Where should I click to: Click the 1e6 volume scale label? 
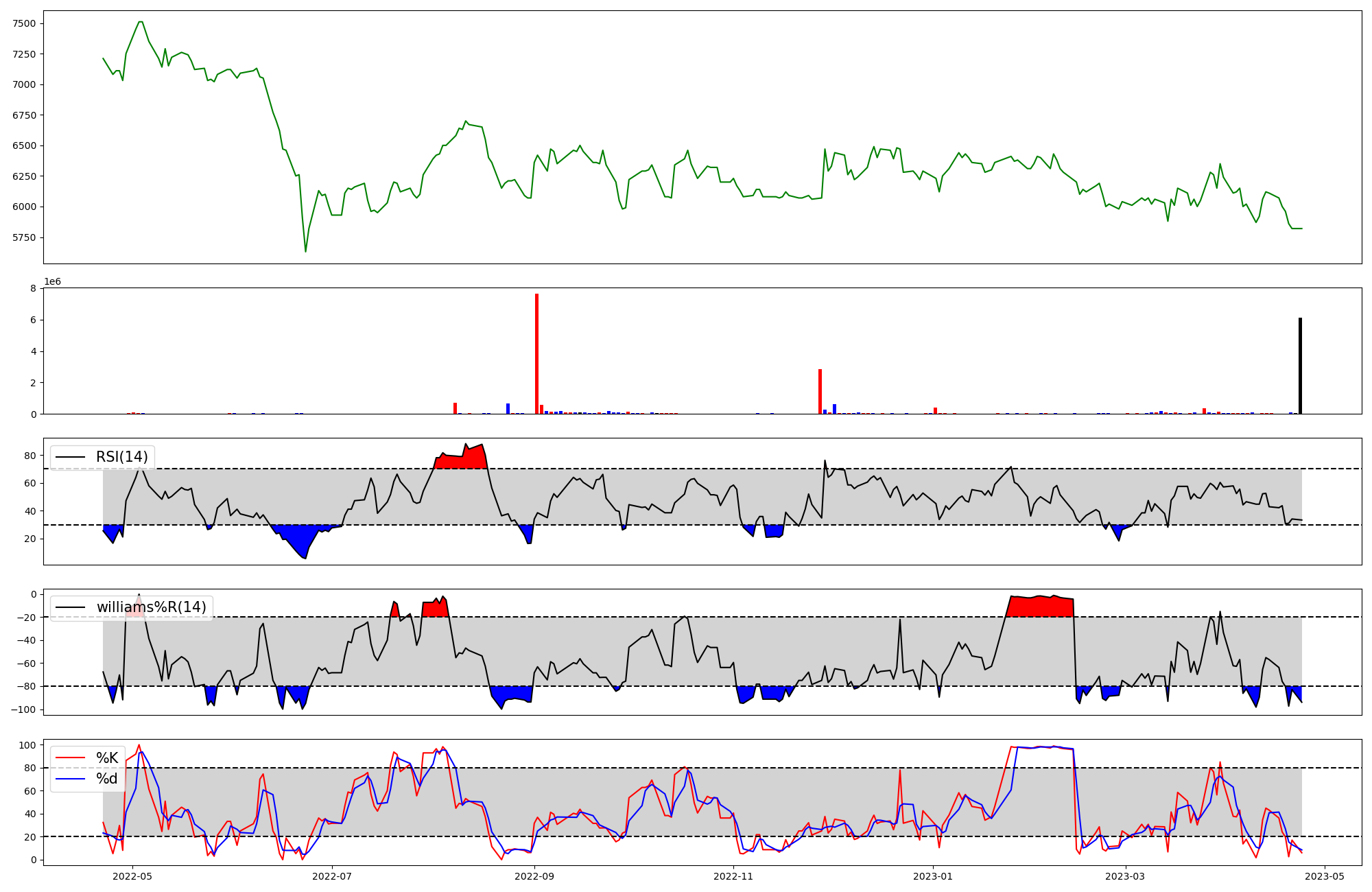[53, 282]
